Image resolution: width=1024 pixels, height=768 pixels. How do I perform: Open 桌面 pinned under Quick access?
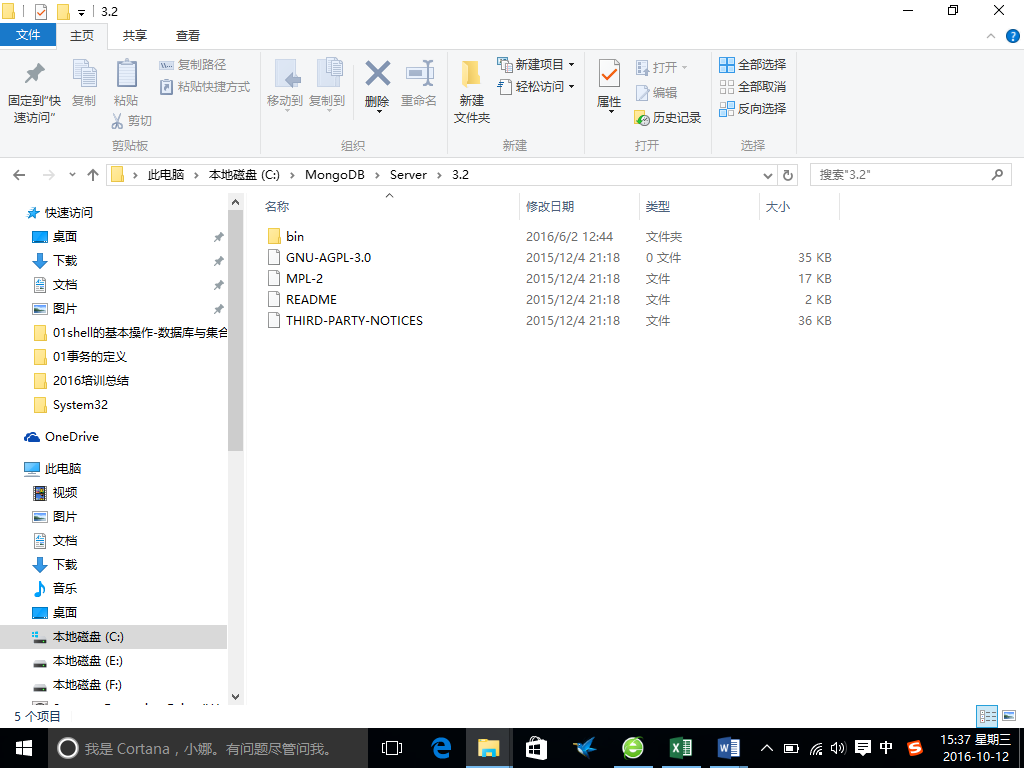click(56, 236)
